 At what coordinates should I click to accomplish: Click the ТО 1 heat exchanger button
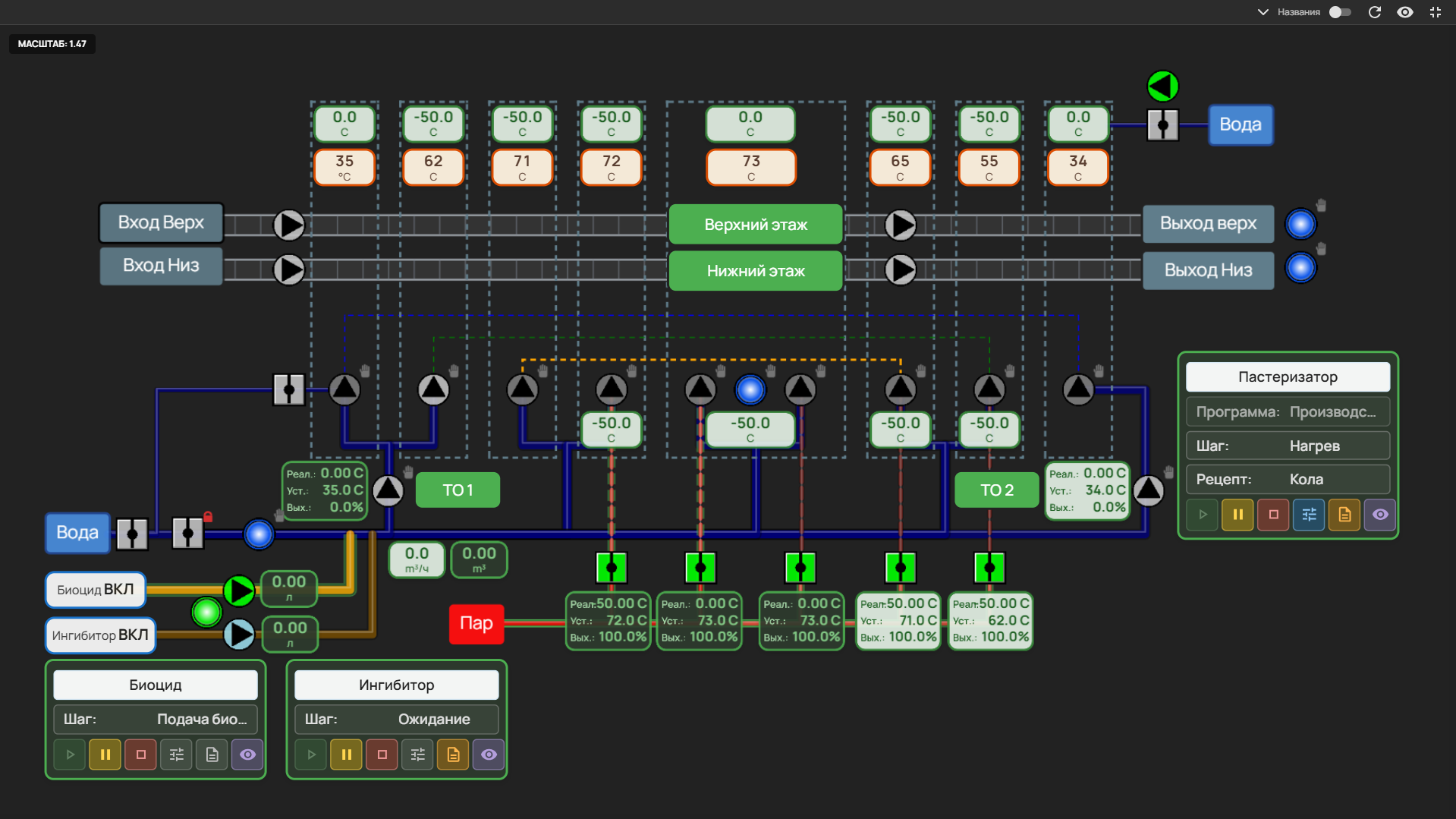tap(458, 490)
